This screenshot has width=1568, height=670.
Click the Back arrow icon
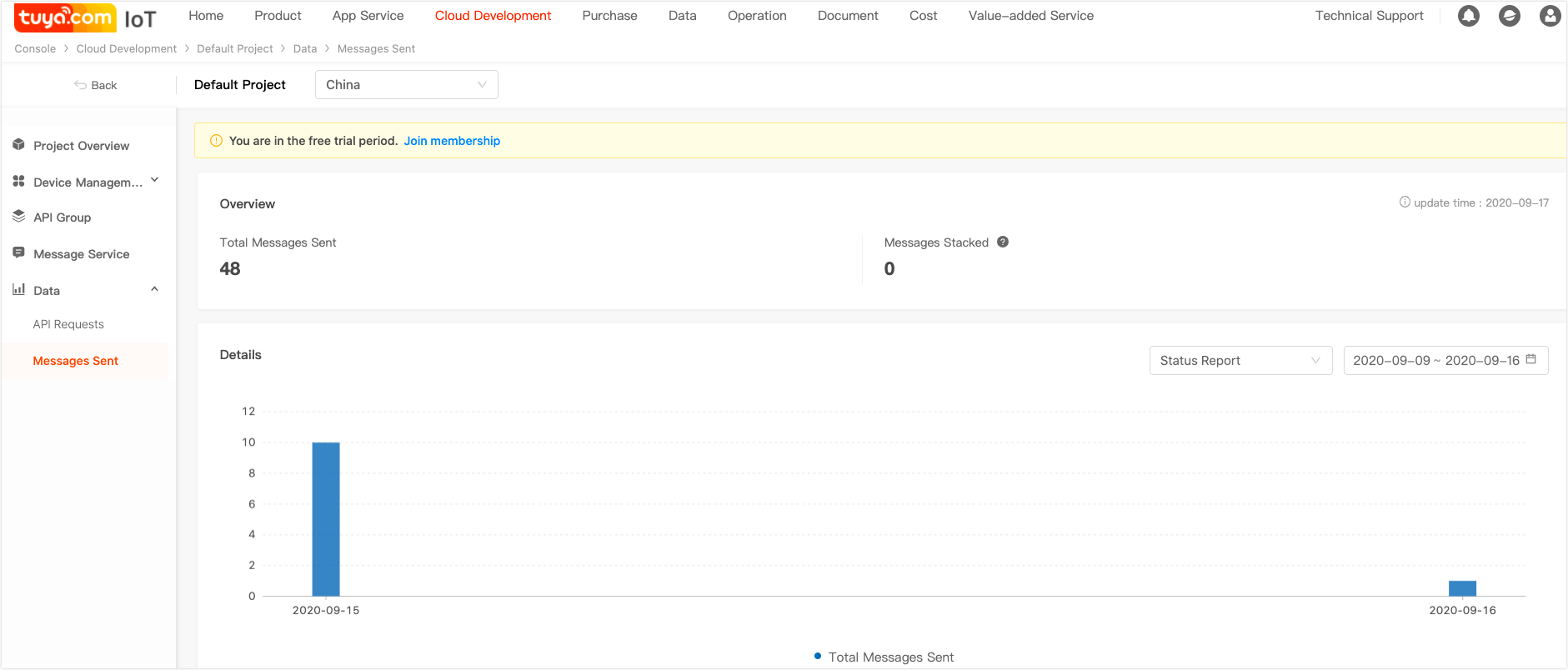[81, 85]
